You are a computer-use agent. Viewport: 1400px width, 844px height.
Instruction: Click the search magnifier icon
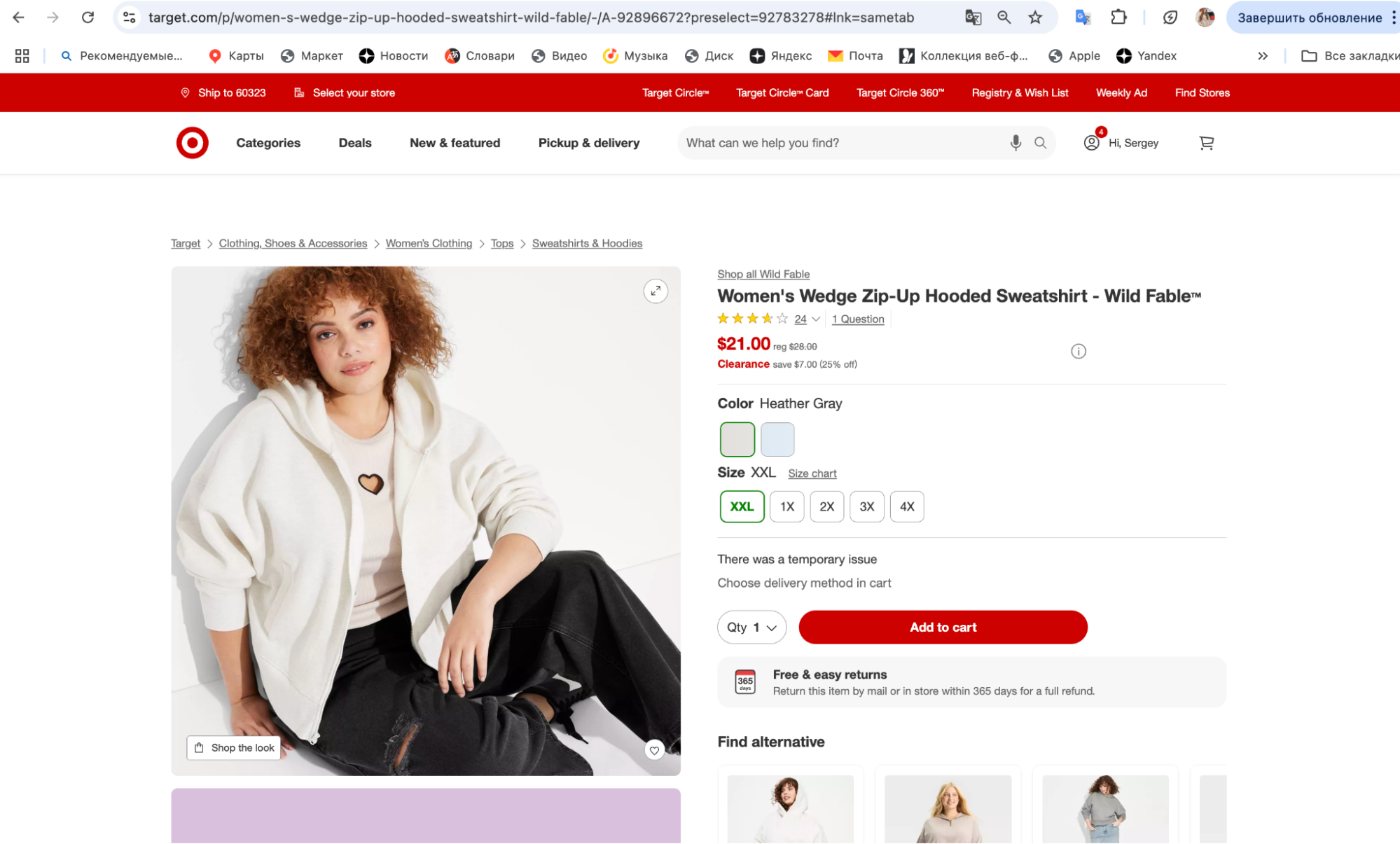click(1040, 143)
